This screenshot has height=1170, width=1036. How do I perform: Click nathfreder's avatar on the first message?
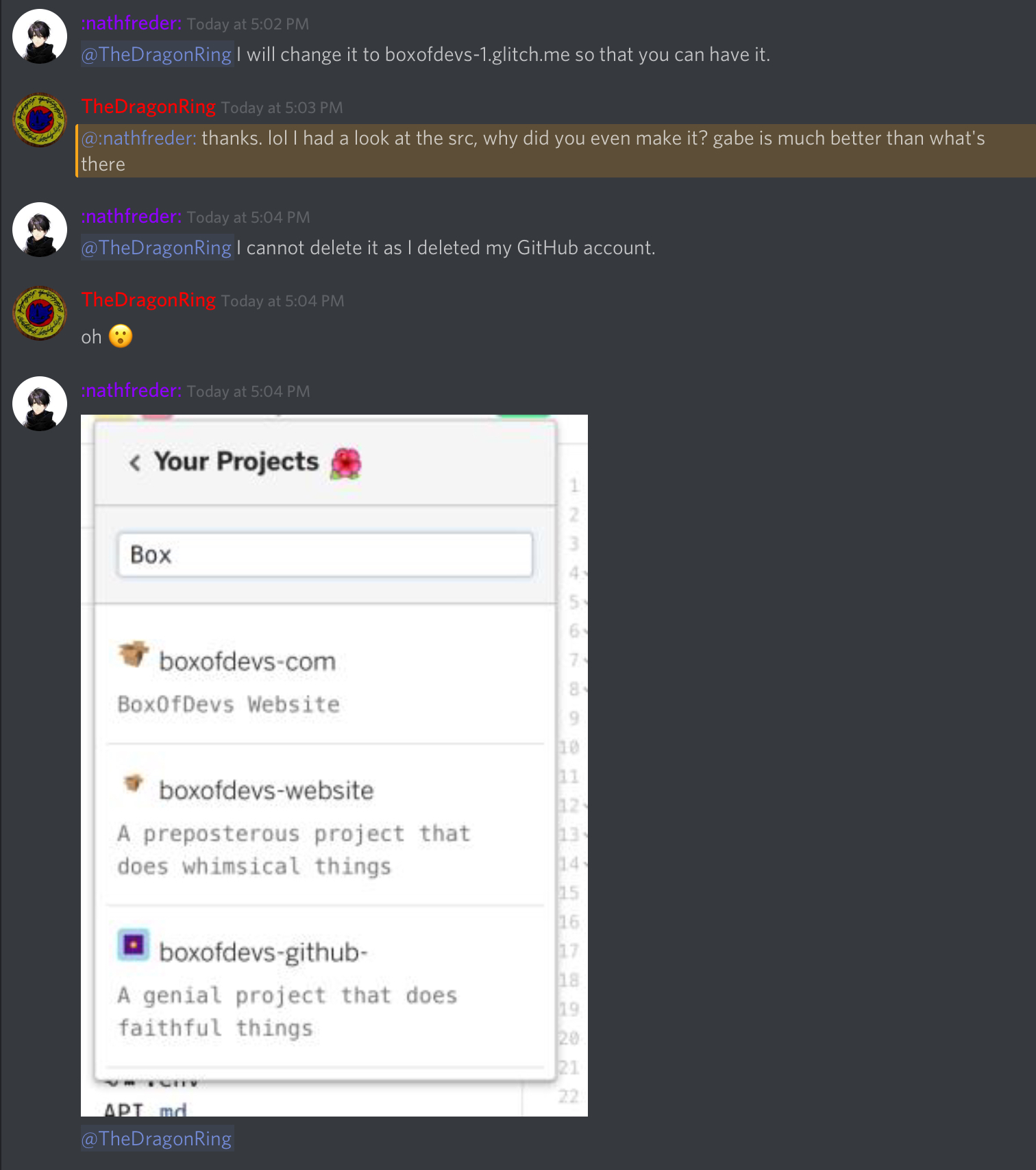40,36
